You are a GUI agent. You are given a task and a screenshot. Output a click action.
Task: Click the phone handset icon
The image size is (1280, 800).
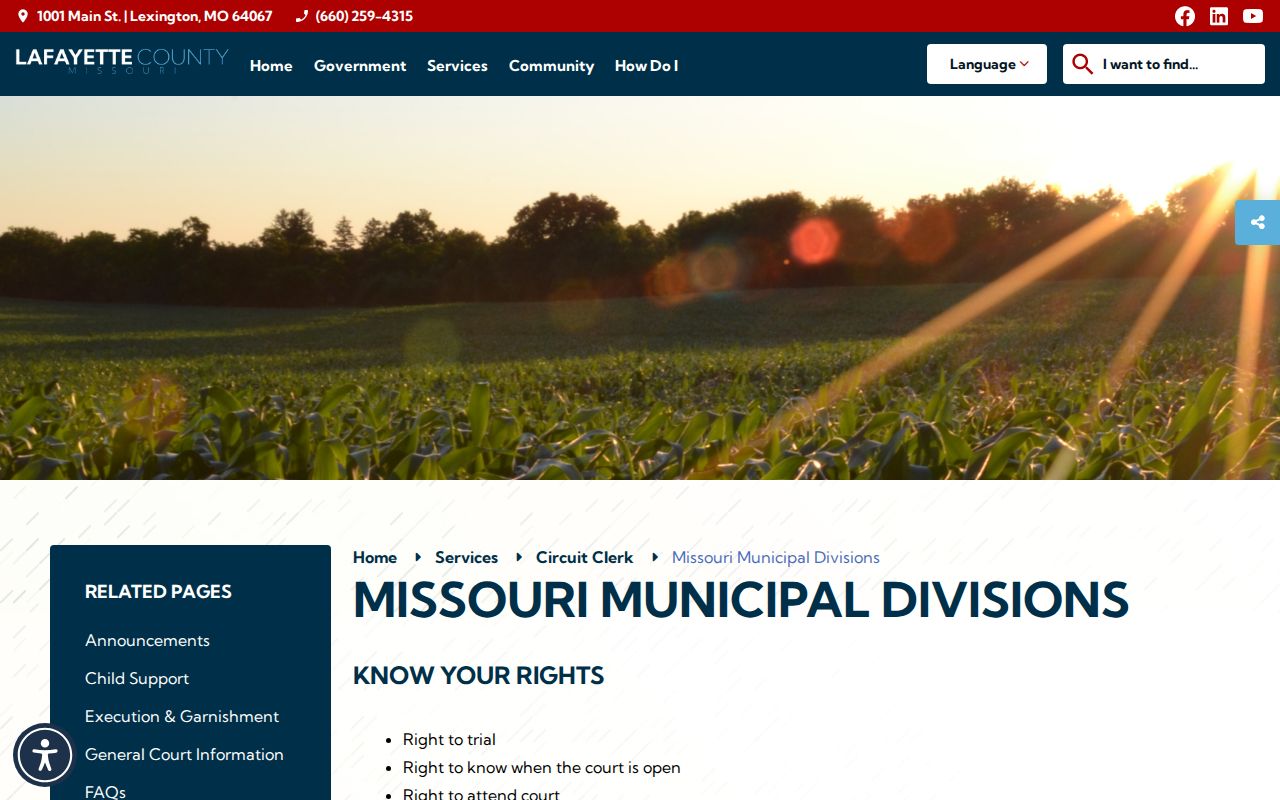pos(302,16)
